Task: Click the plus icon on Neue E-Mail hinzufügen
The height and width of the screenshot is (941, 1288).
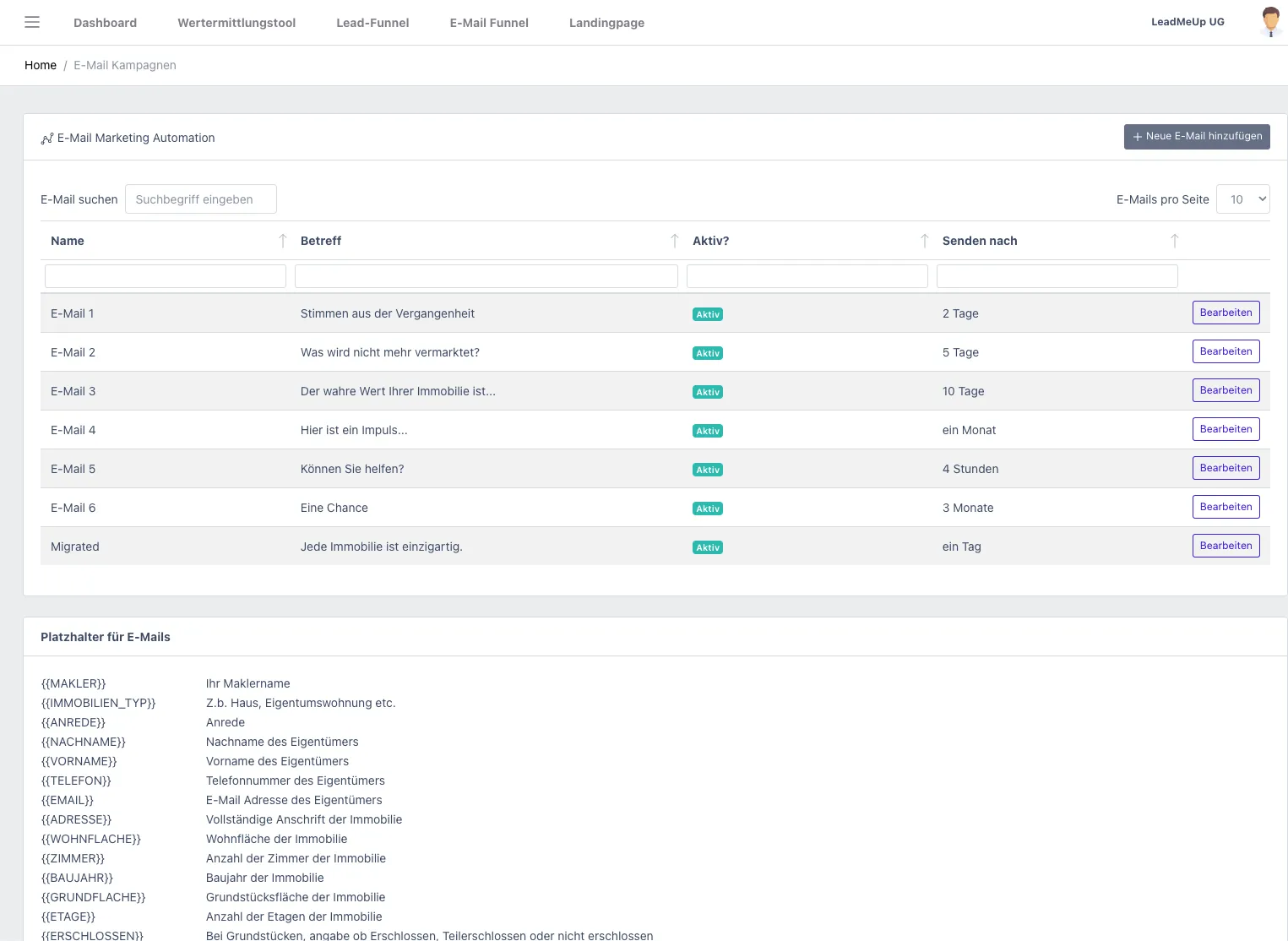Action: point(1137,136)
